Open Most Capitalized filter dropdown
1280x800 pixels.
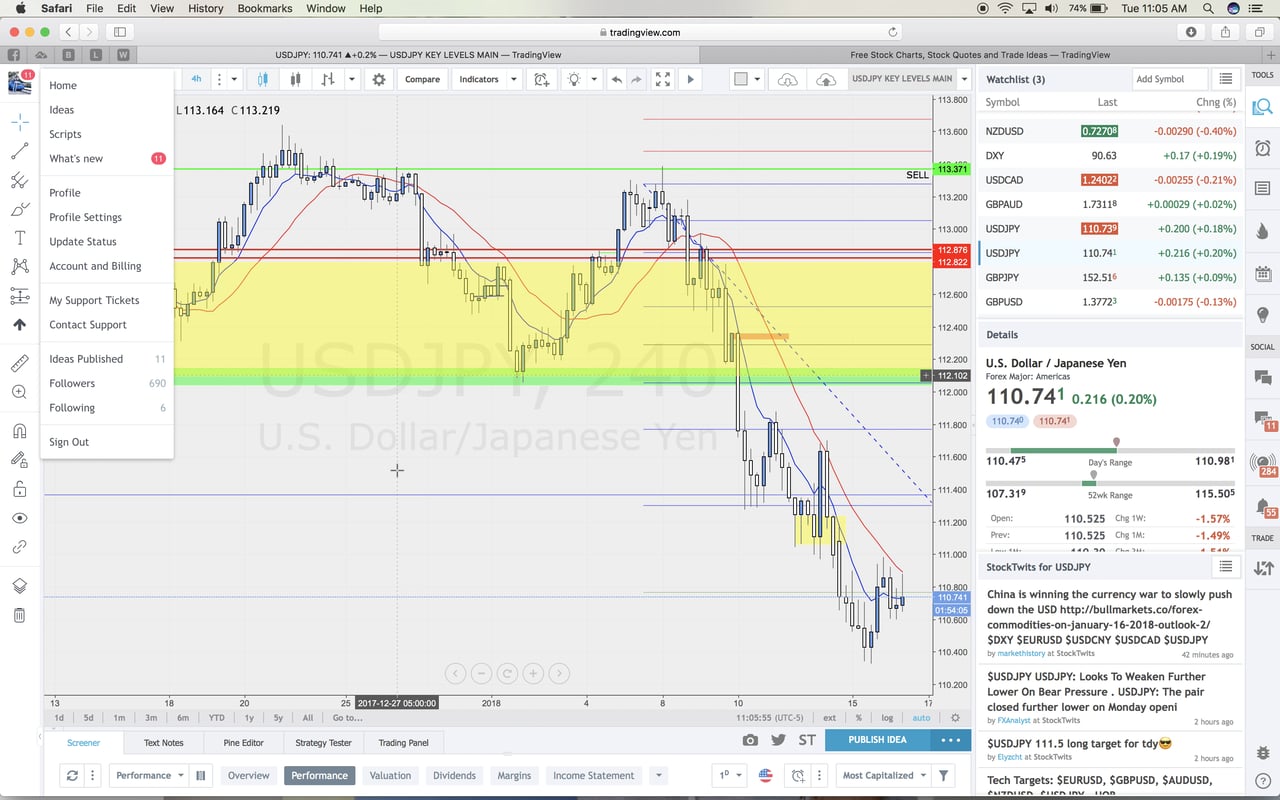(884, 775)
